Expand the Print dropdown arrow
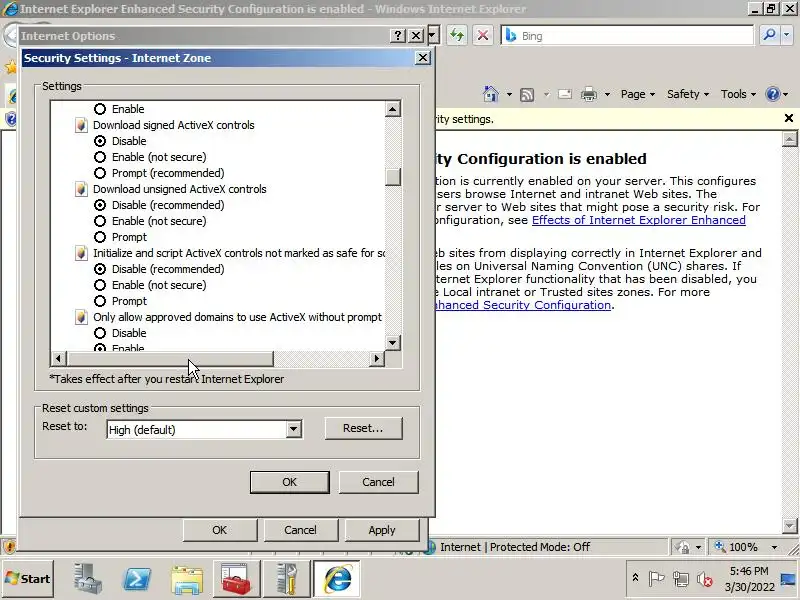This screenshot has width=800, height=600. coord(607,94)
